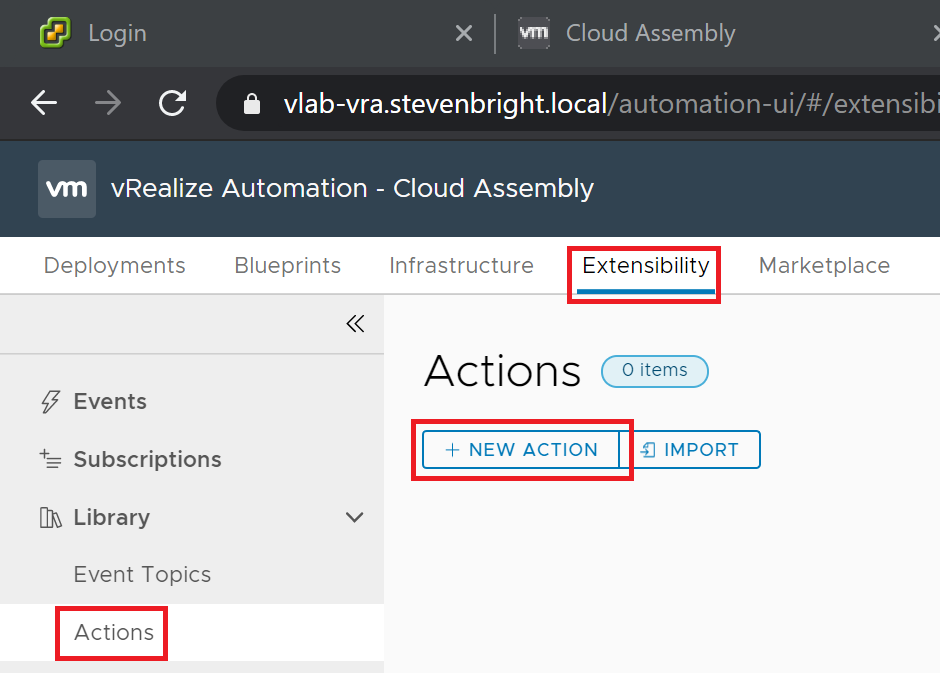Viewport: 940px width, 673px height.
Task: Collapse the Library section chevron
Action: pyautogui.click(x=354, y=517)
